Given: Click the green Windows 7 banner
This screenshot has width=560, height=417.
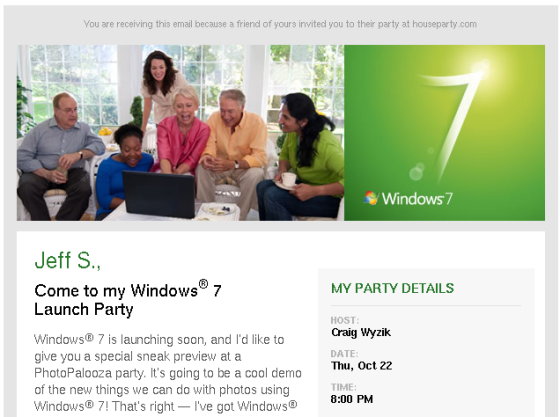Looking at the screenshot, I should click(x=444, y=132).
